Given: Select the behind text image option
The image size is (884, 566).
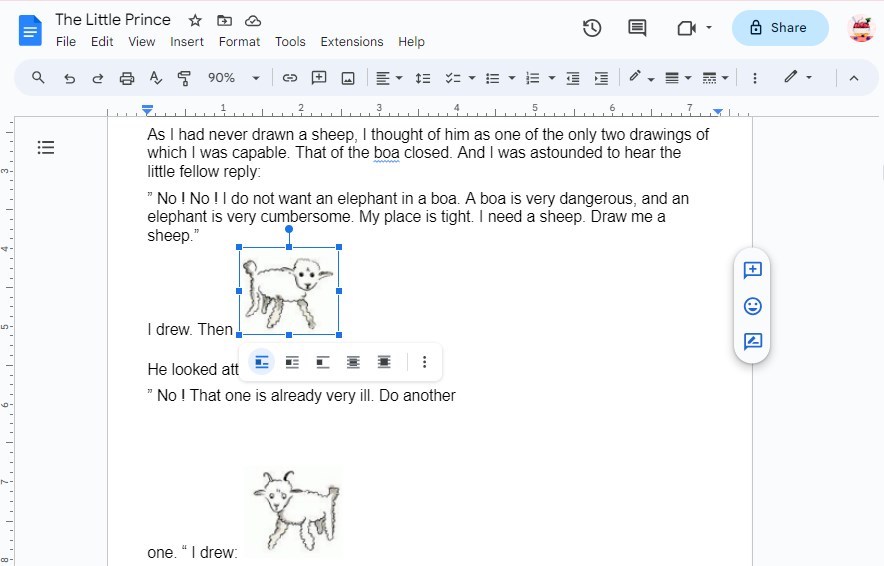Looking at the screenshot, I should 353,362.
